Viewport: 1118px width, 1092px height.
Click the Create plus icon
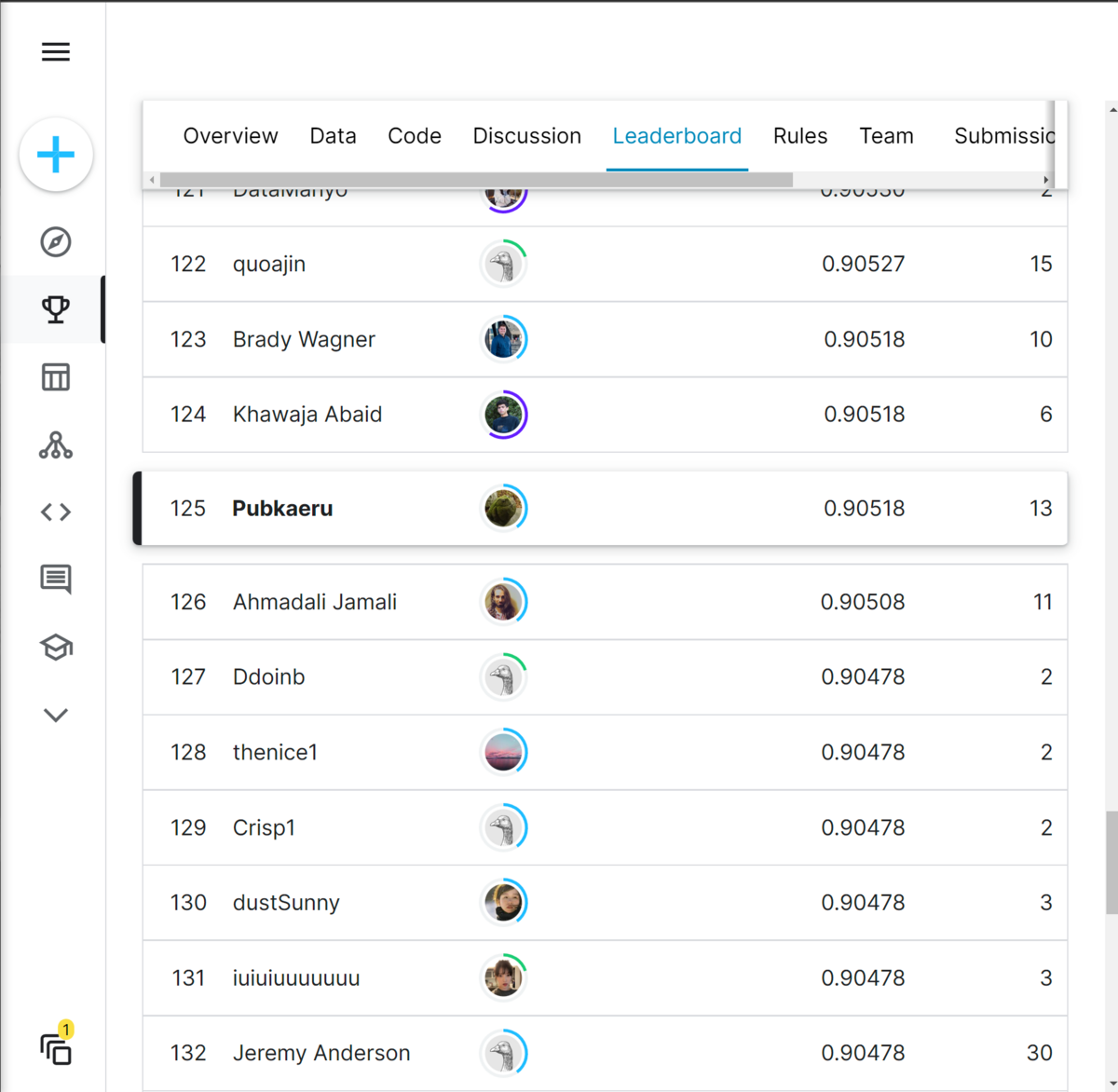coord(55,155)
